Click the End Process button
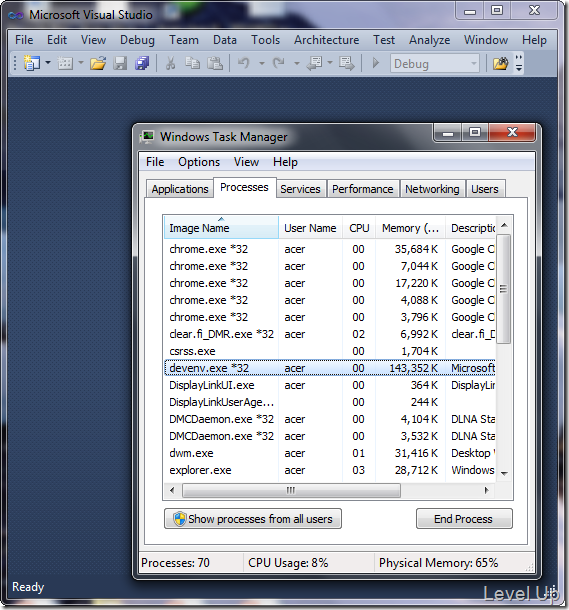 (x=464, y=519)
